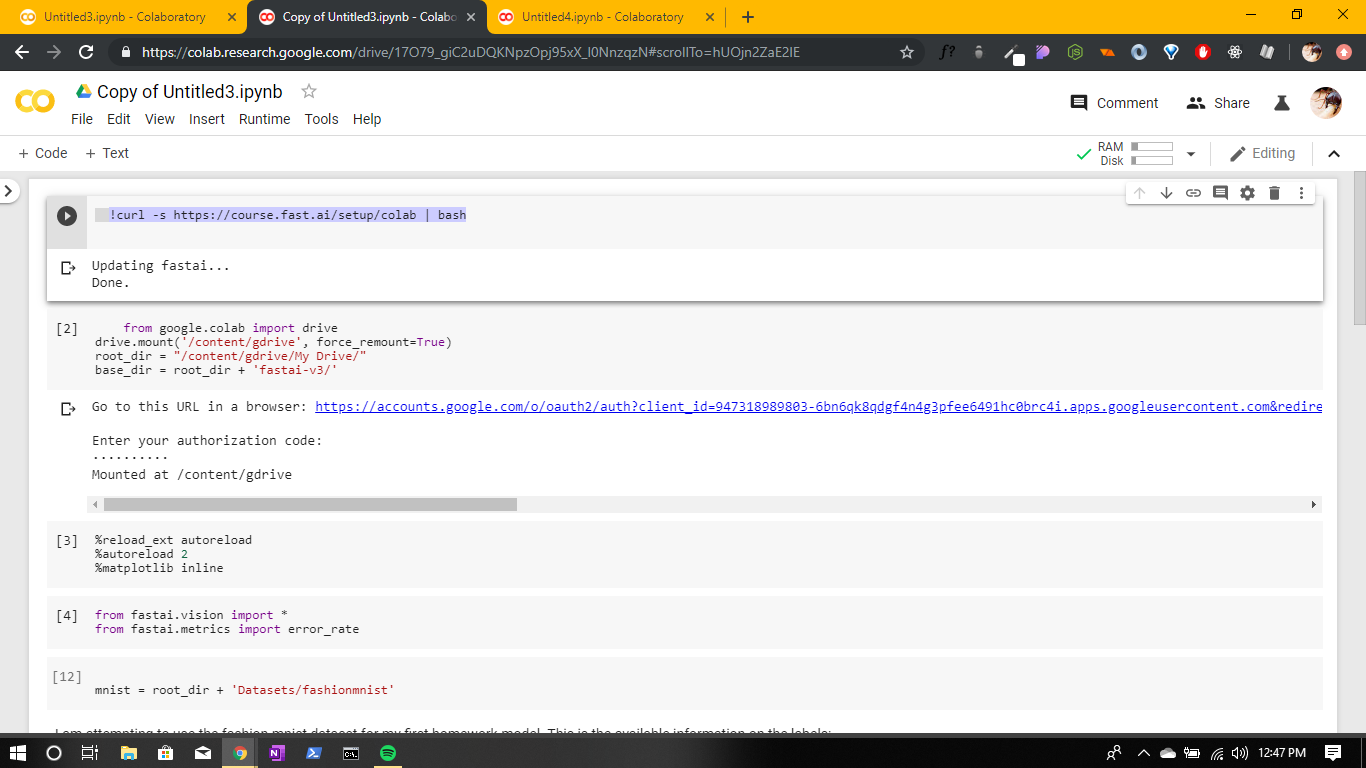
Task: Copy link to the selected cell
Action: (x=1193, y=193)
